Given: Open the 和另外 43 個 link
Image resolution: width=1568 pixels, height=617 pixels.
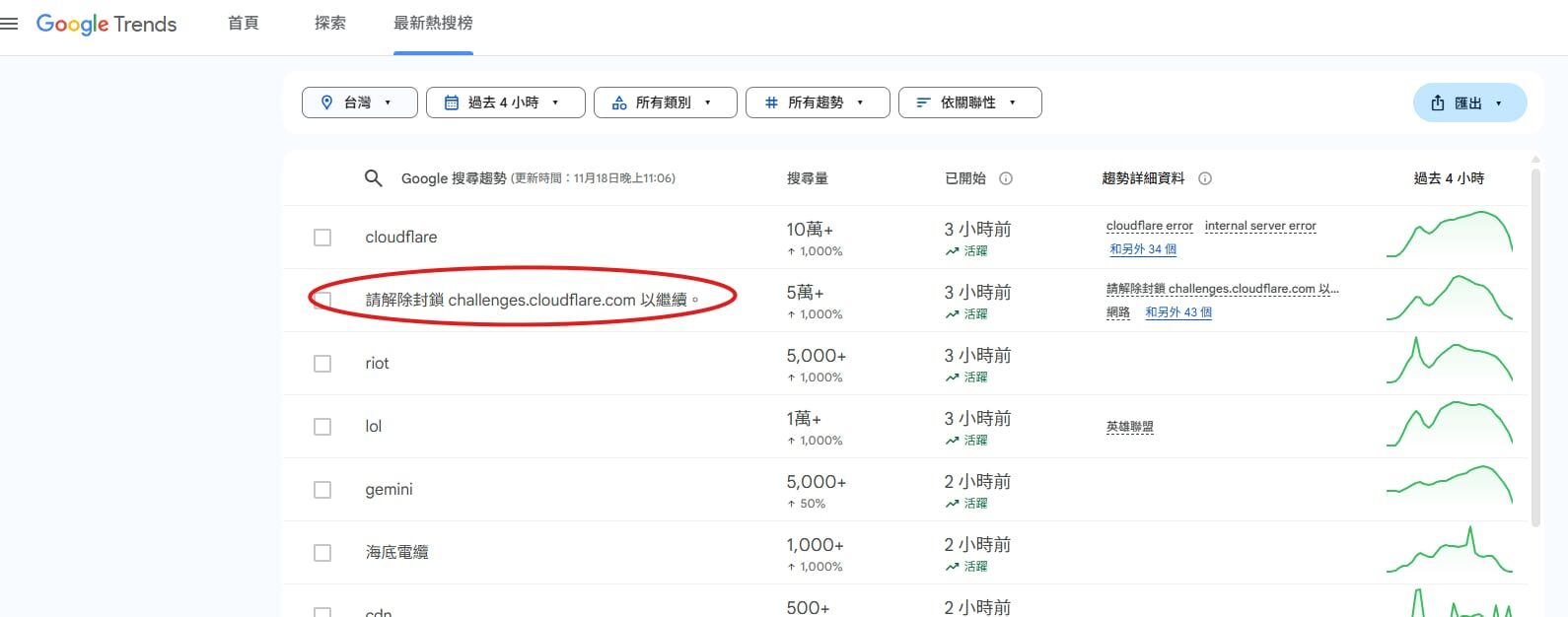Looking at the screenshot, I should (x=1178, y=312).
